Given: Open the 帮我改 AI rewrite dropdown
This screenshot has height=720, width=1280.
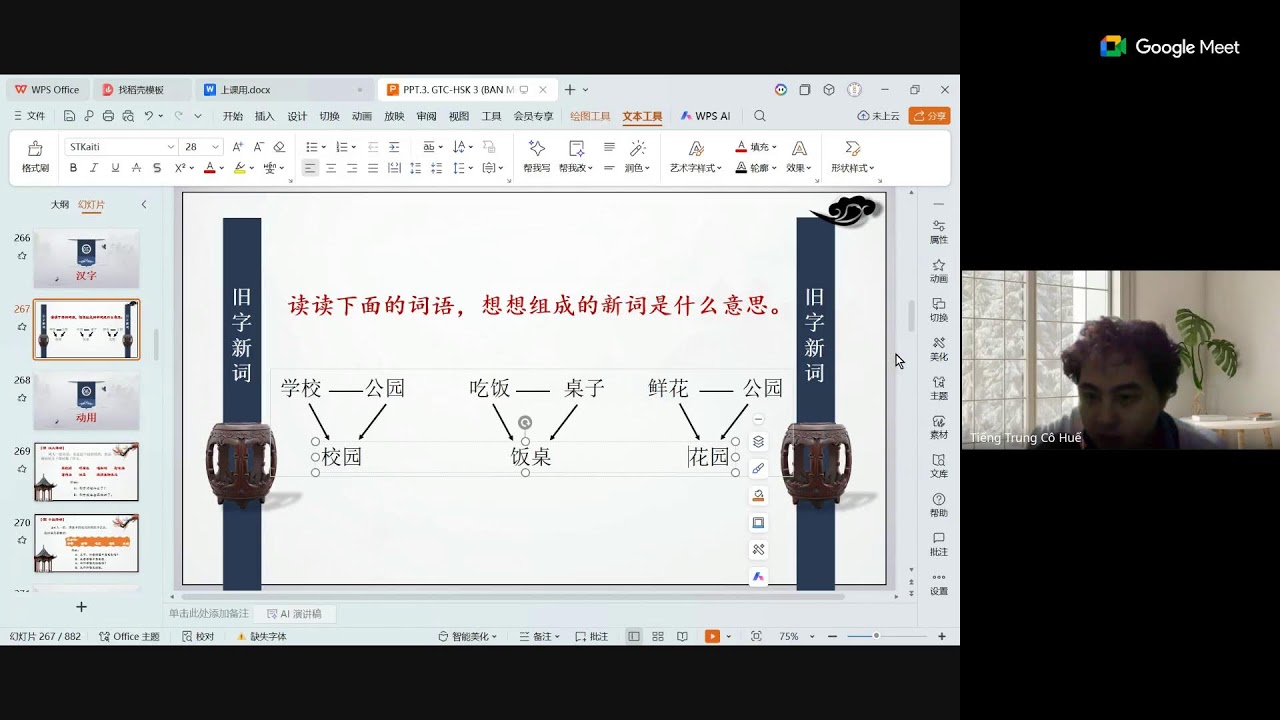Looking at the screenshot, I should coord(575,157).
